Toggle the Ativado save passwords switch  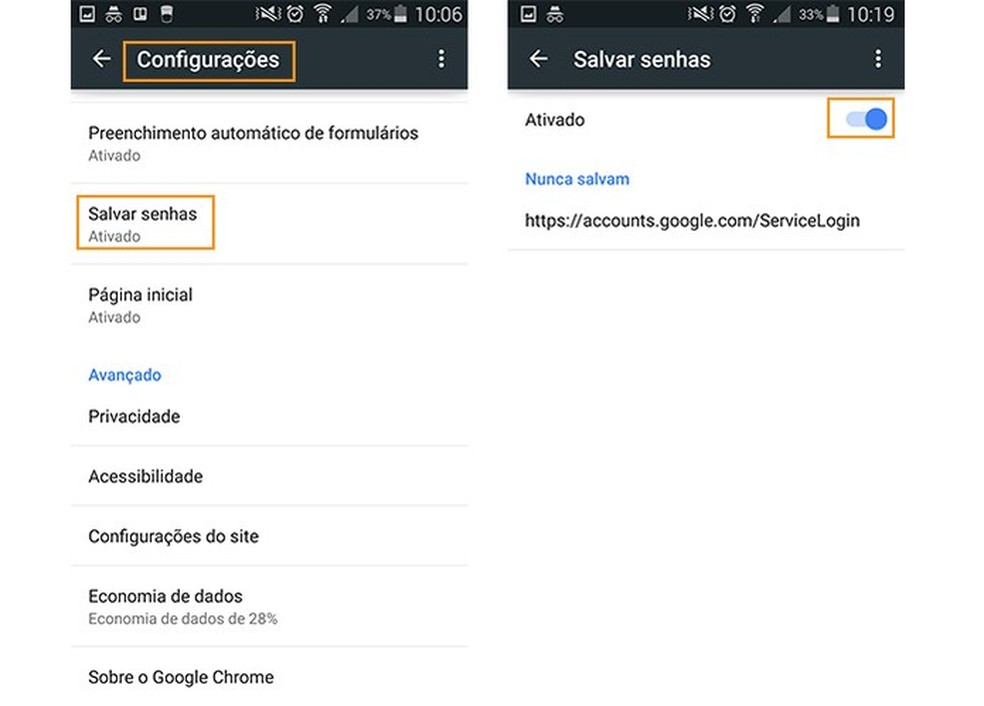pos(866,119)
